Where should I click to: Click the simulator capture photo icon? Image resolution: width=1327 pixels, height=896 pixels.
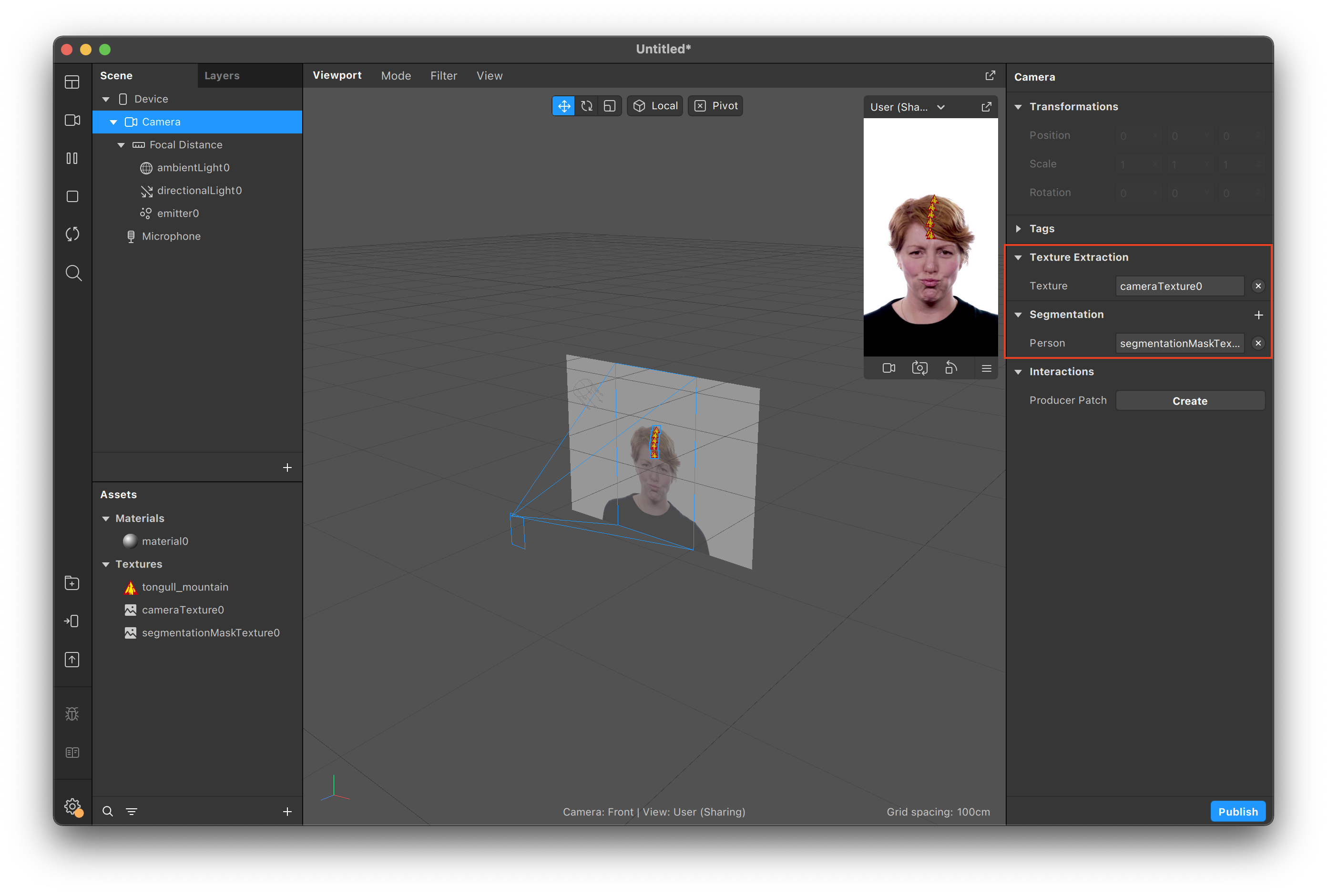[919, 368]
